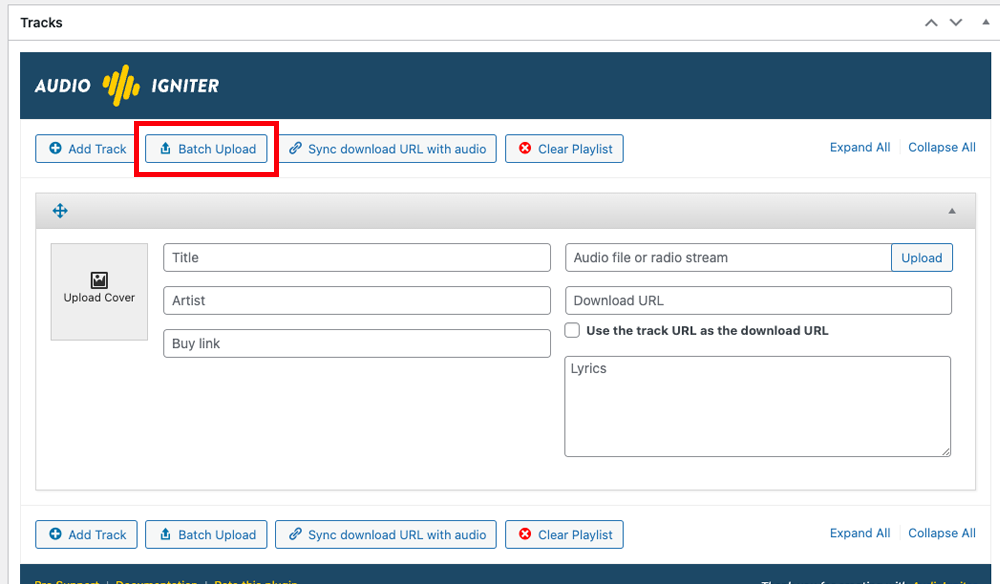
Task: Click the Upload button for audio file
Action: tap(922, 258)
